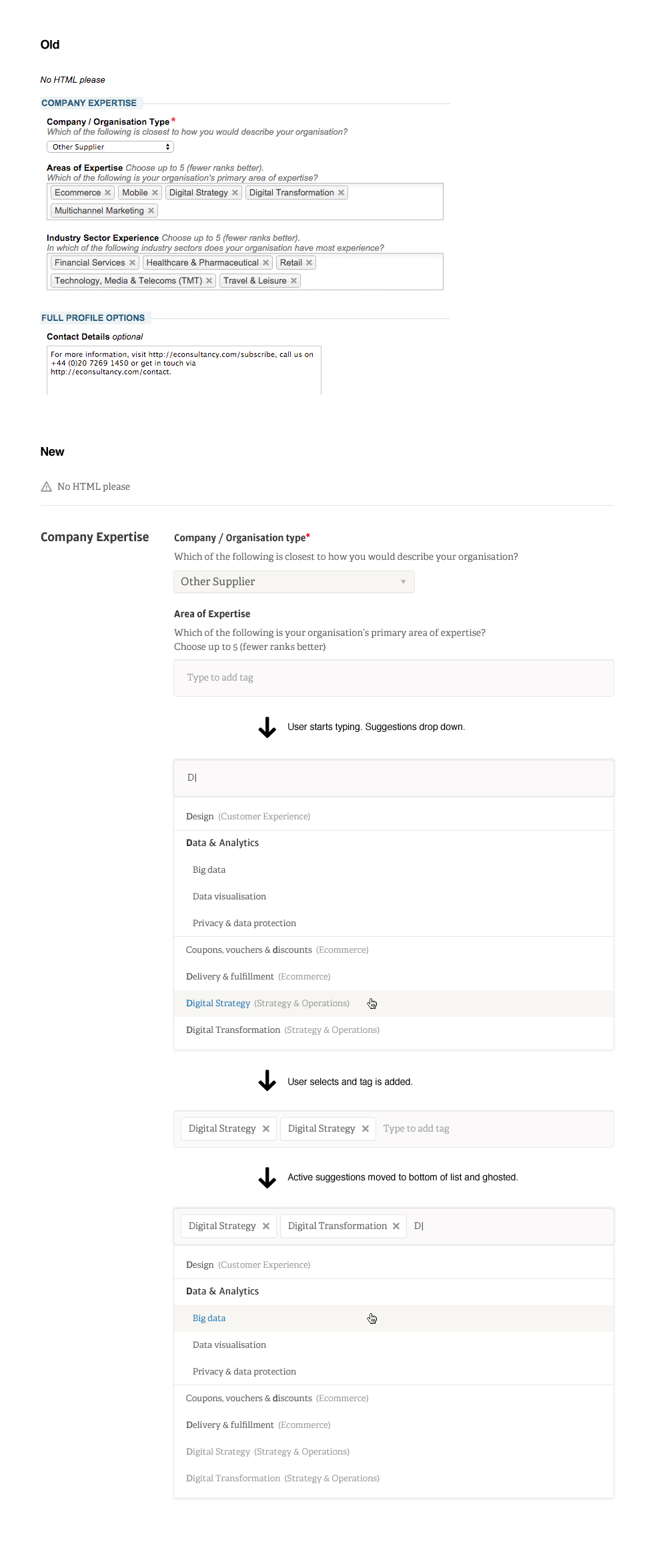The width and height of the screenshot is (667, 1568).
Task: Expand new Other Supplier dropdown
Action: pyautogui.click(x=293, y=582)
